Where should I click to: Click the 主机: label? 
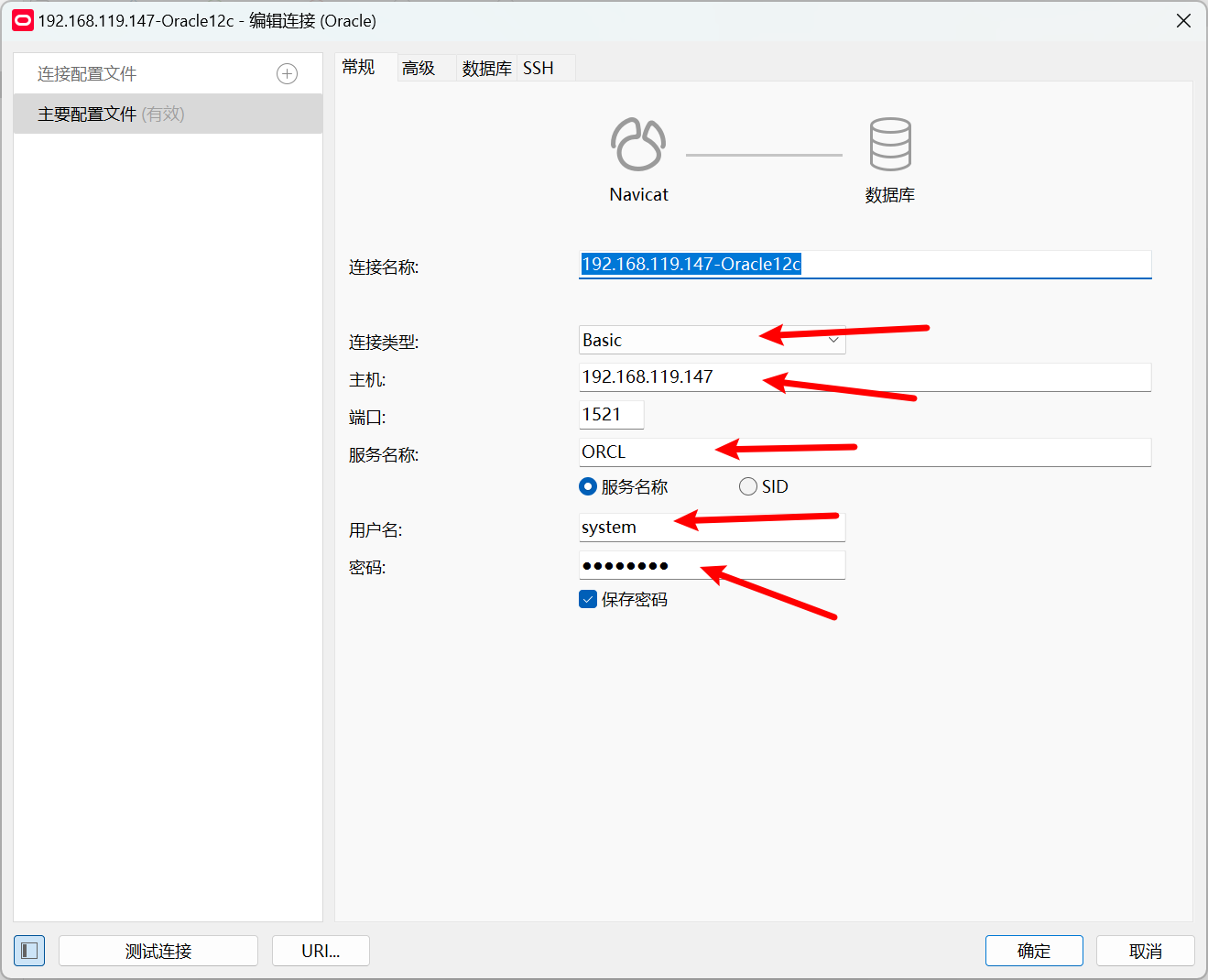pyautogui.click(x=367, y=380)
